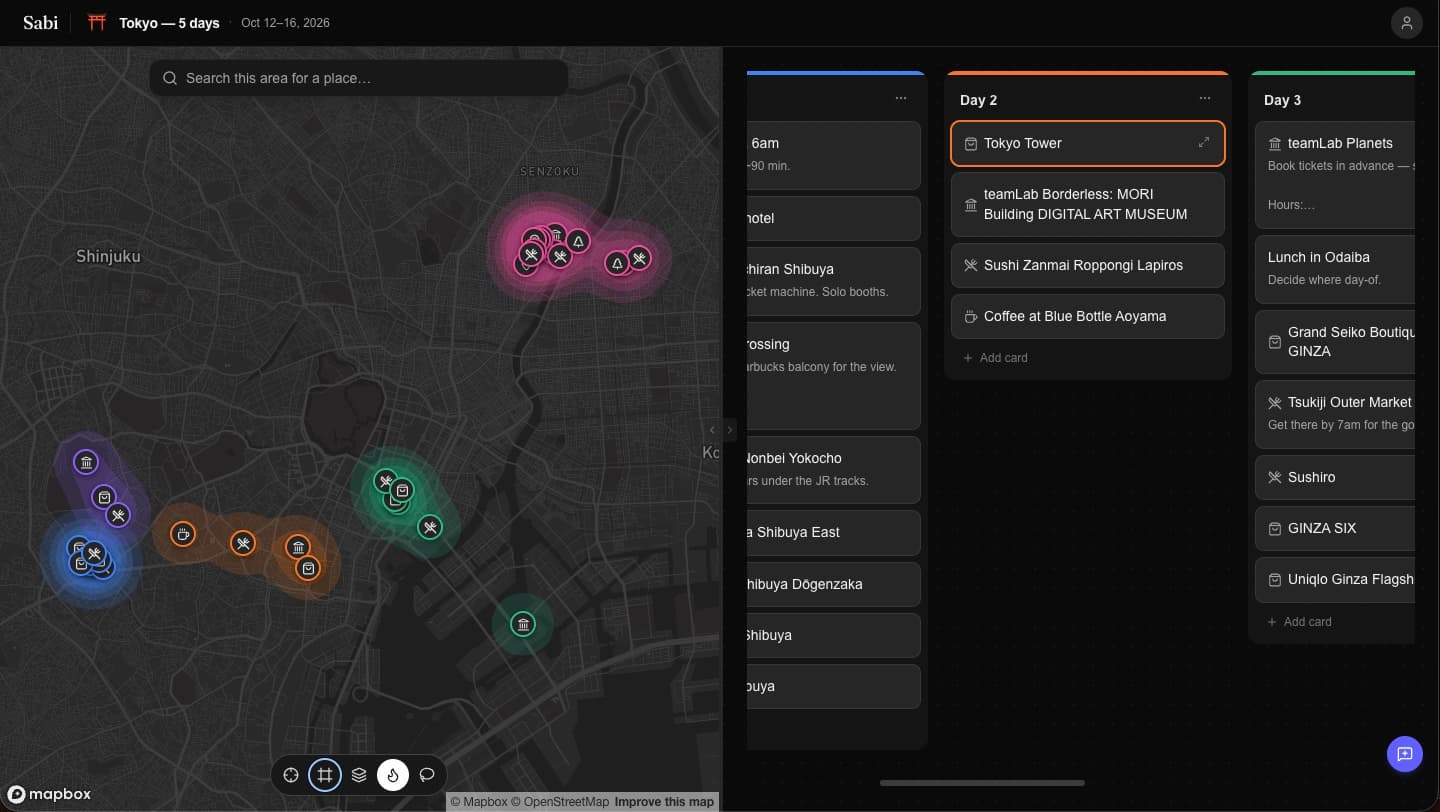Screen dimensions: 1440x812
Task: Click the purple restaurant pin
Action: [119, 516]
